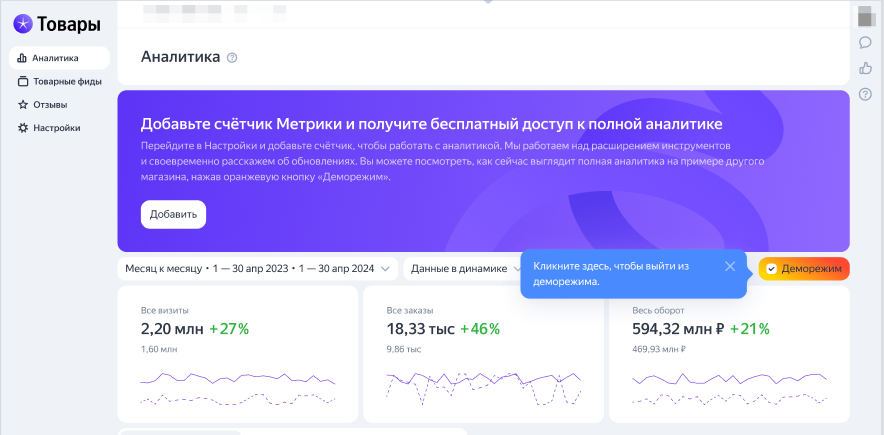
Task: Open the chat bubble icon on right
Action: pyautogui.click(x=865, y=42)
